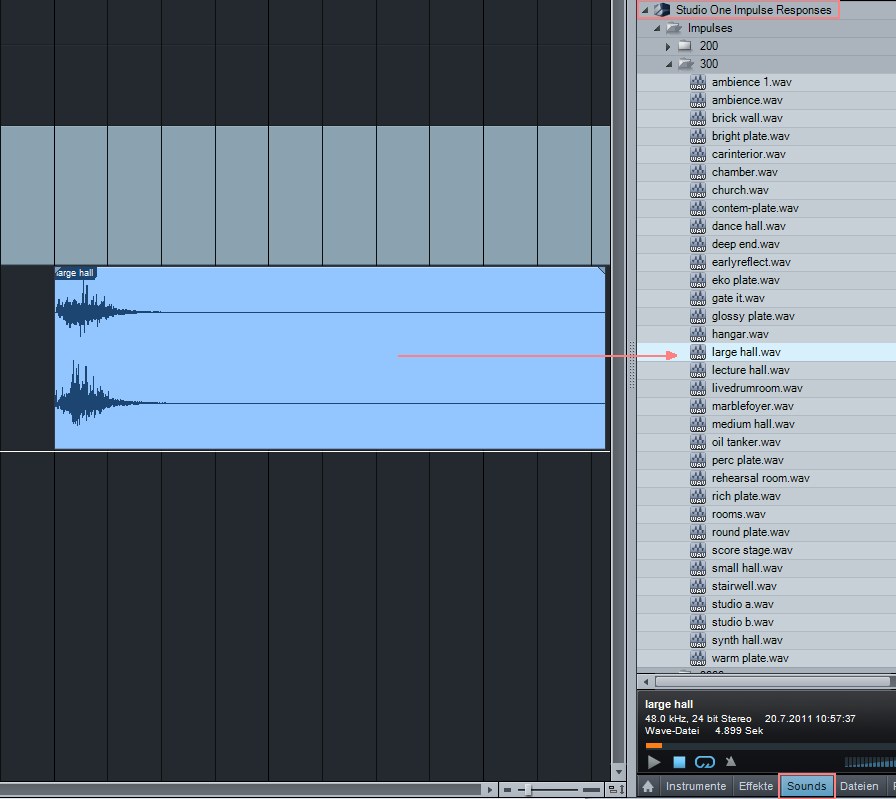Viewport: 896px width, 799px height.
Task: Select the large hall audio event
Action: [330, 358]
